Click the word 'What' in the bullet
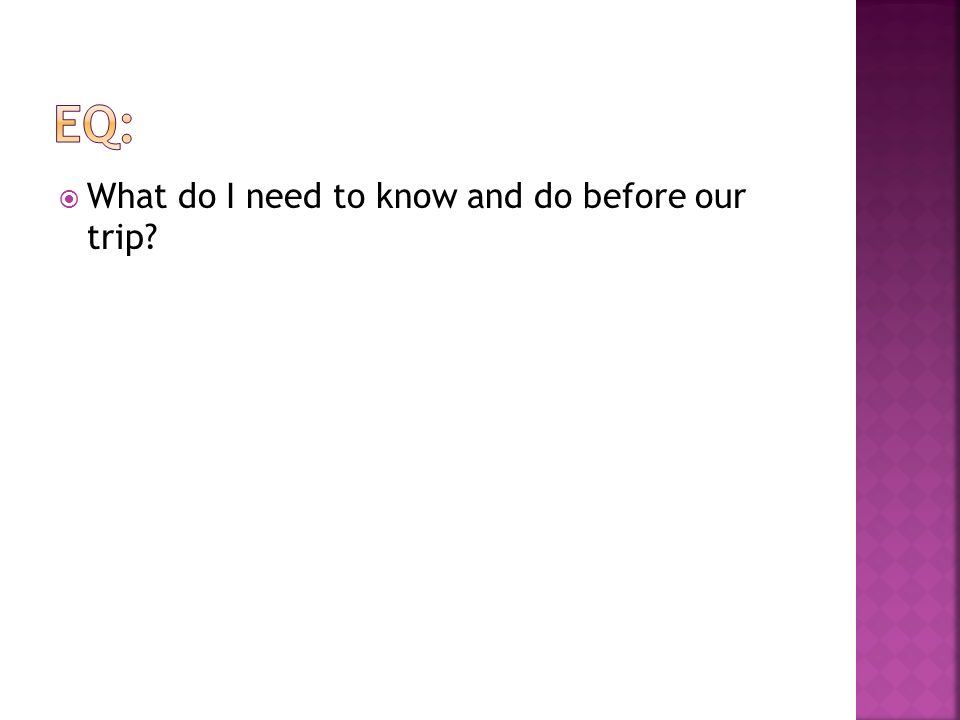960x720 pixels. click(x=127, y=196)
